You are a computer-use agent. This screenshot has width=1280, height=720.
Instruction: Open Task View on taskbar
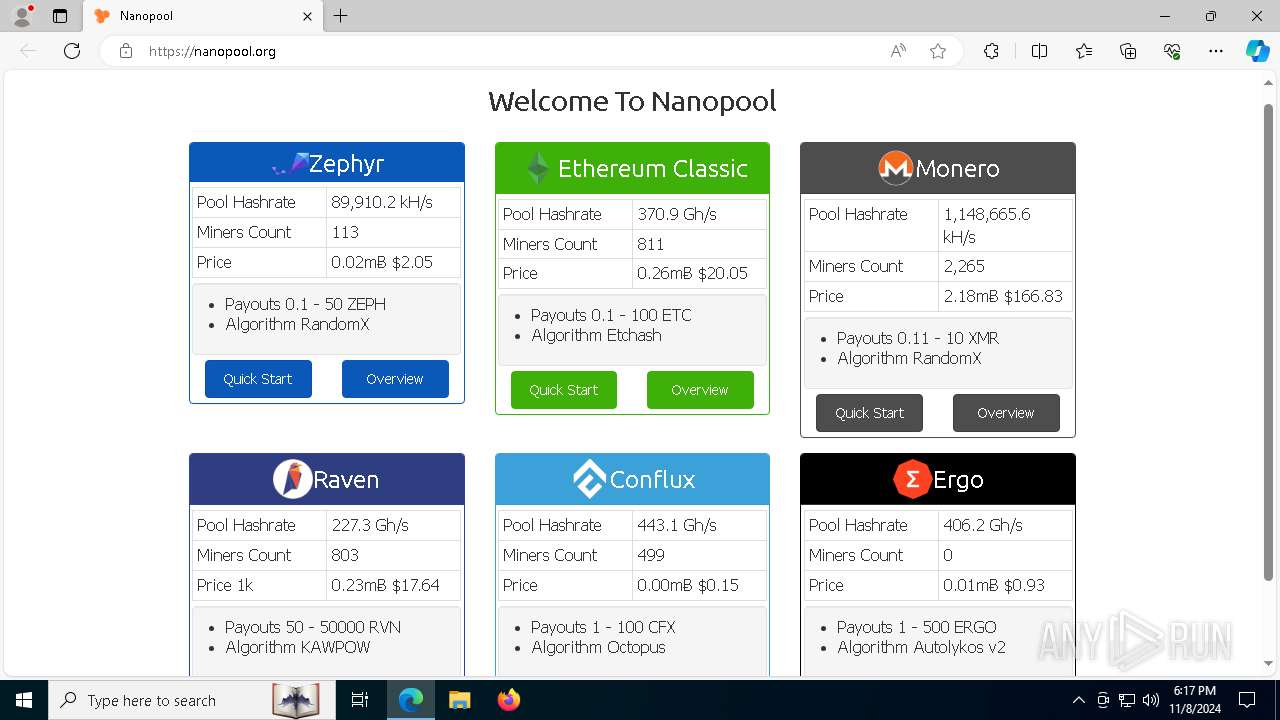[x=360, y=700]
